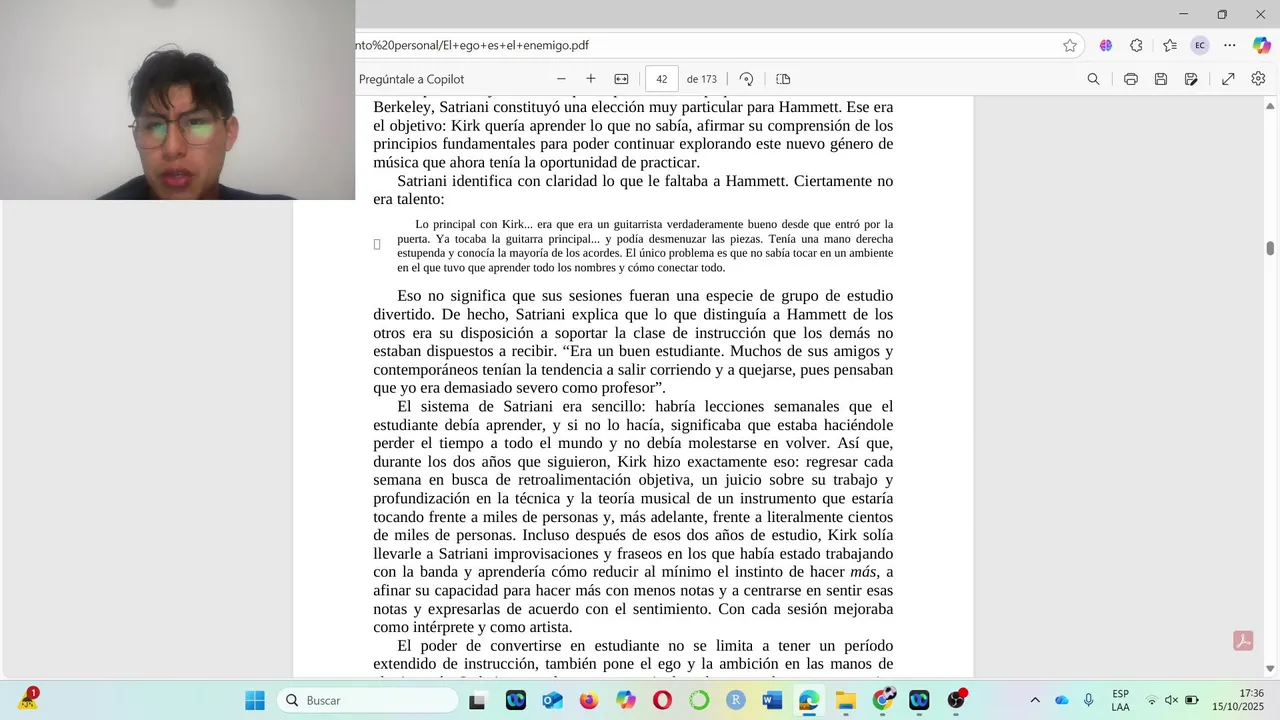
Task: Zoom out of the PDF with the minus button
Action: [x=561, y=79]
